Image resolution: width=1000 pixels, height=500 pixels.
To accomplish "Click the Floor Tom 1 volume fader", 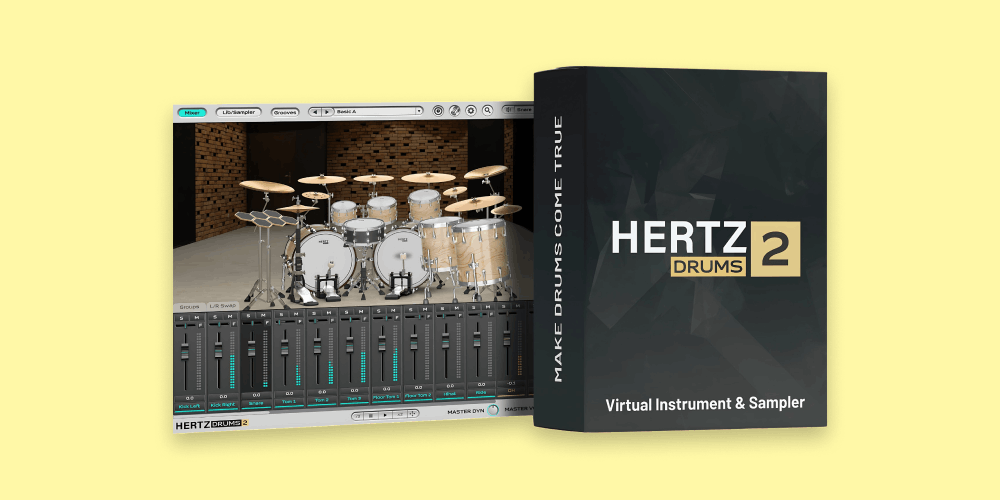I will pyautogui.click(x=382, y=343).
